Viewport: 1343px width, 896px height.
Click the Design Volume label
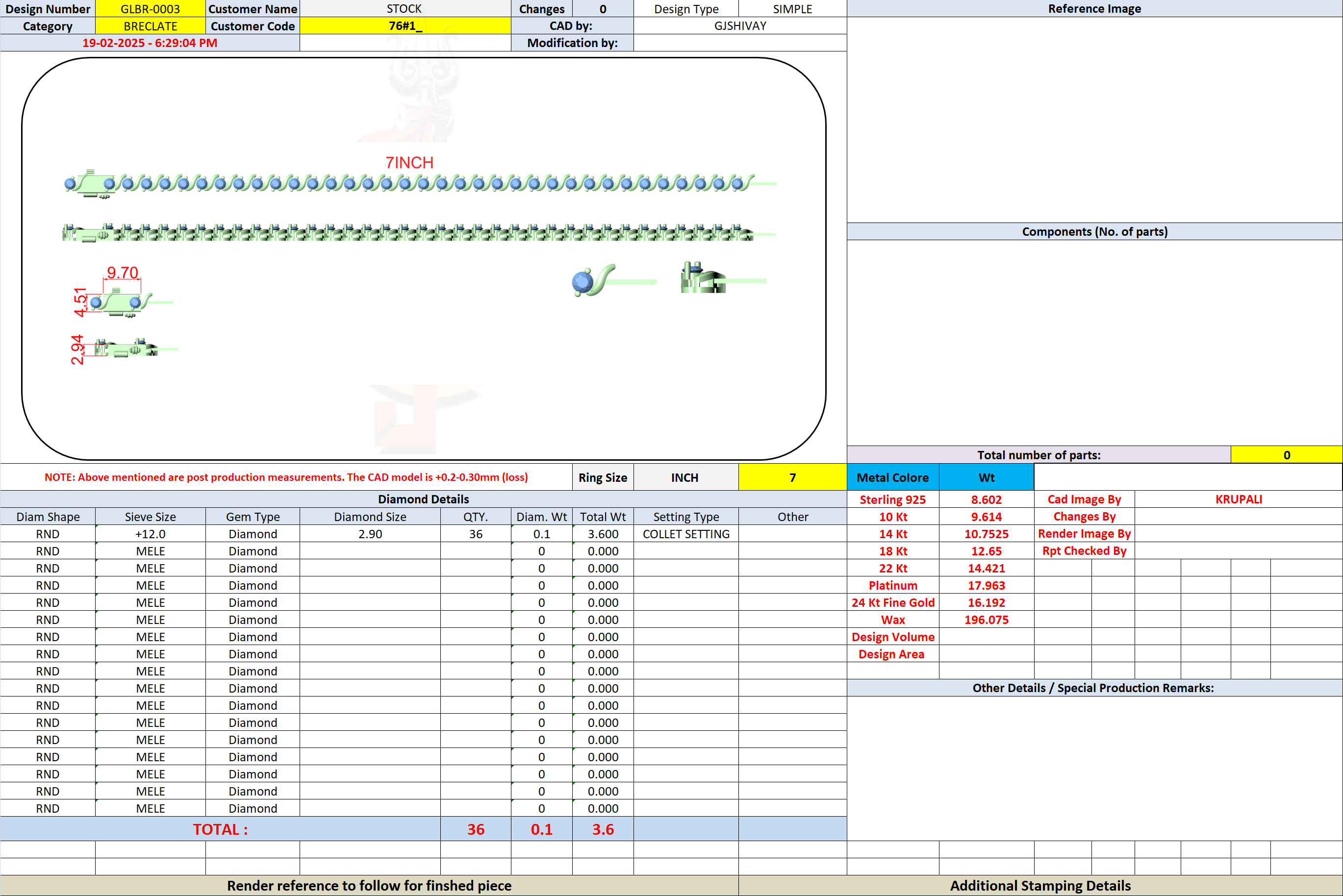pyautogui.click(x=893, y=637)
